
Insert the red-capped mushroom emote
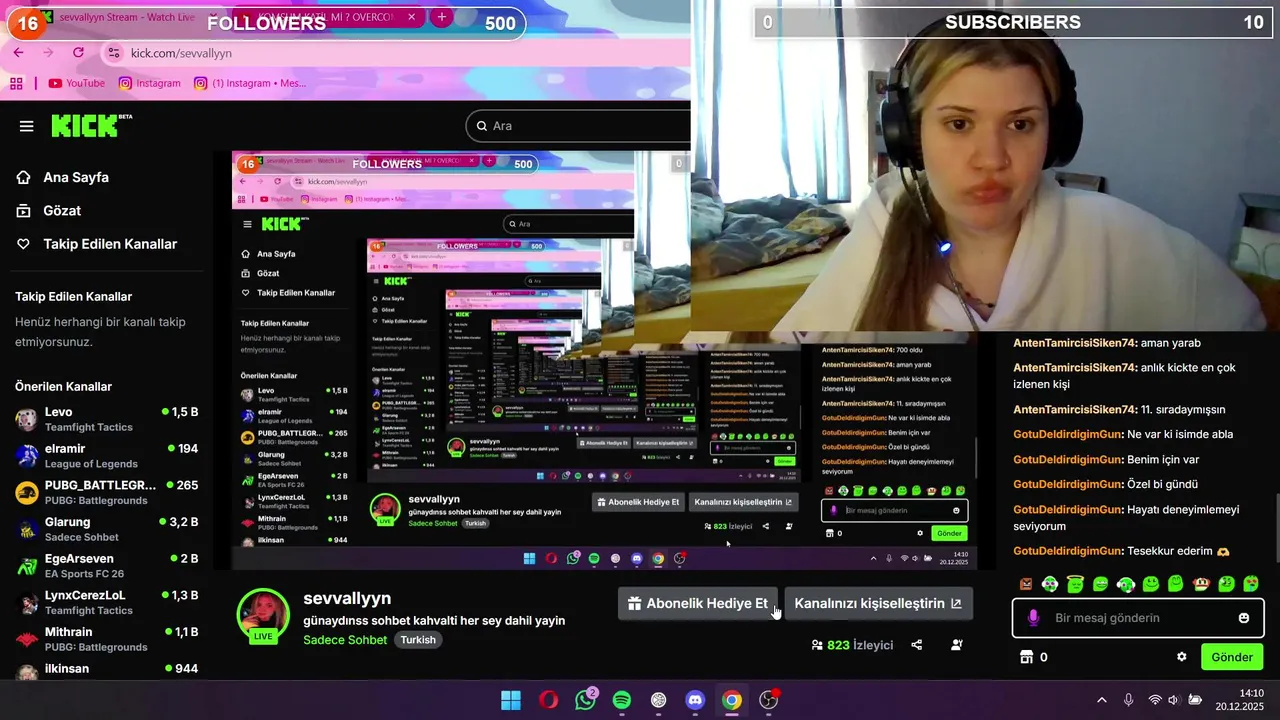coord(1201,584)
